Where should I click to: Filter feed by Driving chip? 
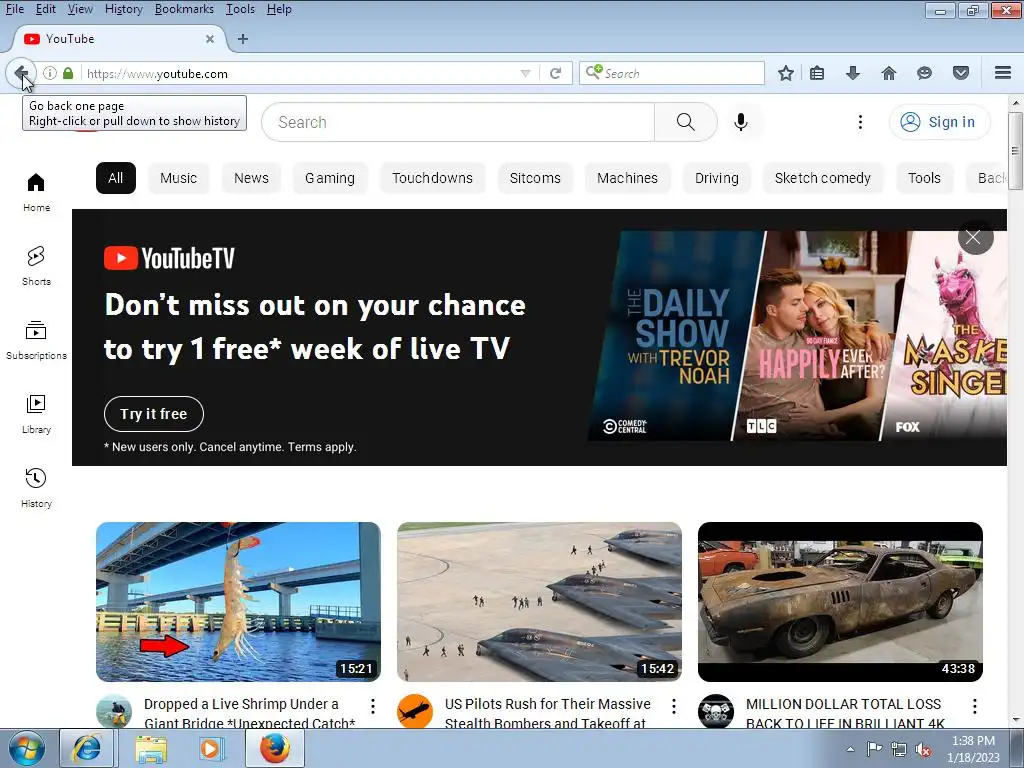coord(716,178)
